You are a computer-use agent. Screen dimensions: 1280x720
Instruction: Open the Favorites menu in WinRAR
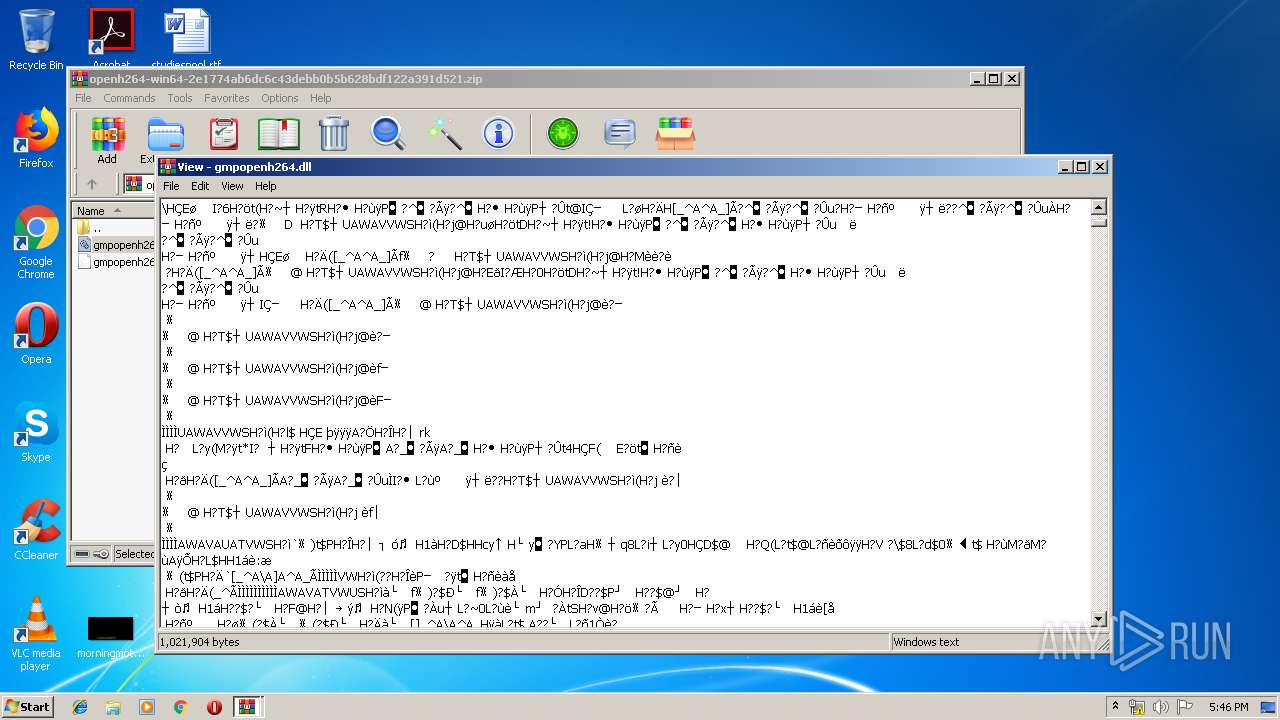[227, 98]
